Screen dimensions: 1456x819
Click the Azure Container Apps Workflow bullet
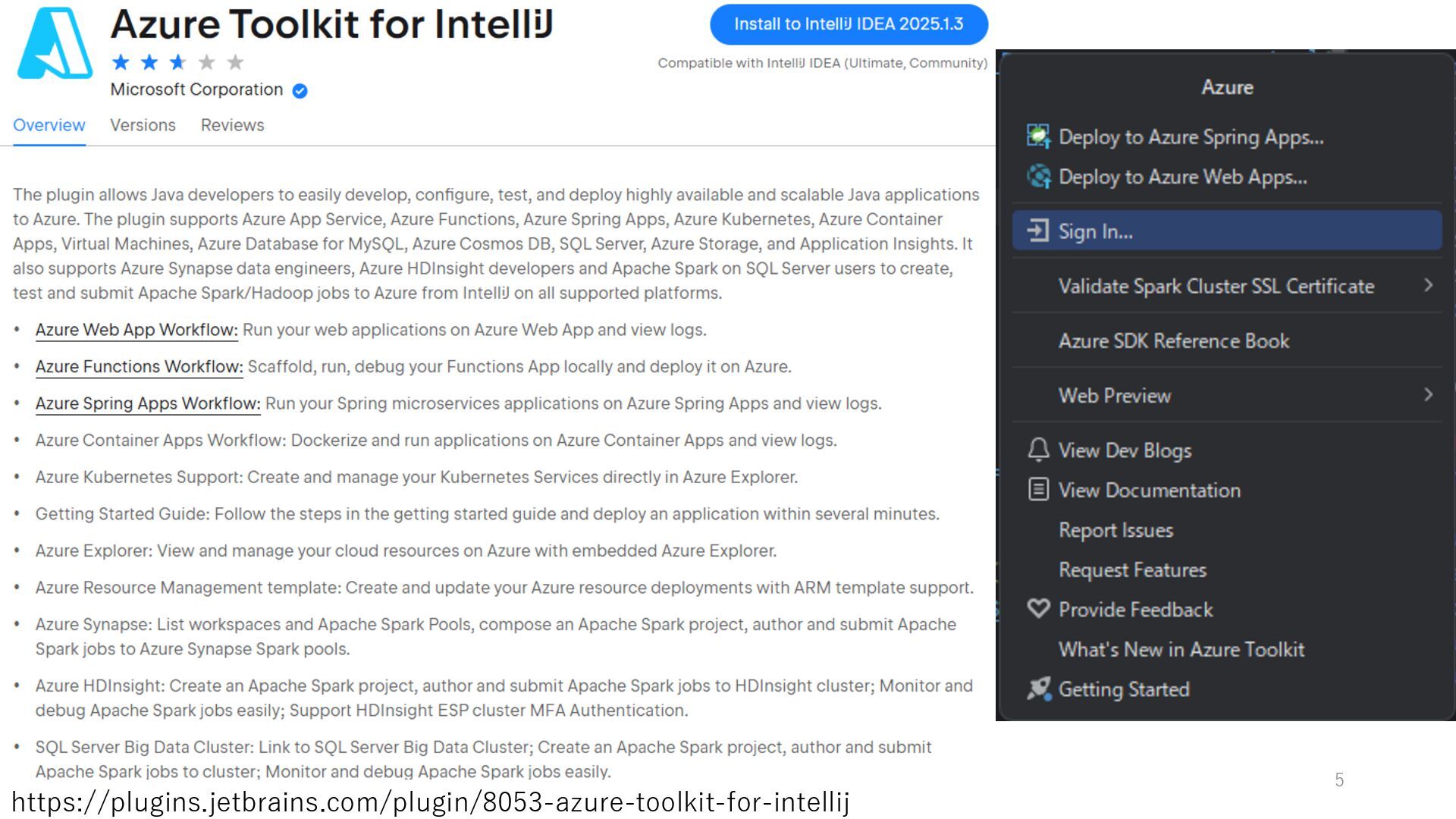click(x=436, y=441)
